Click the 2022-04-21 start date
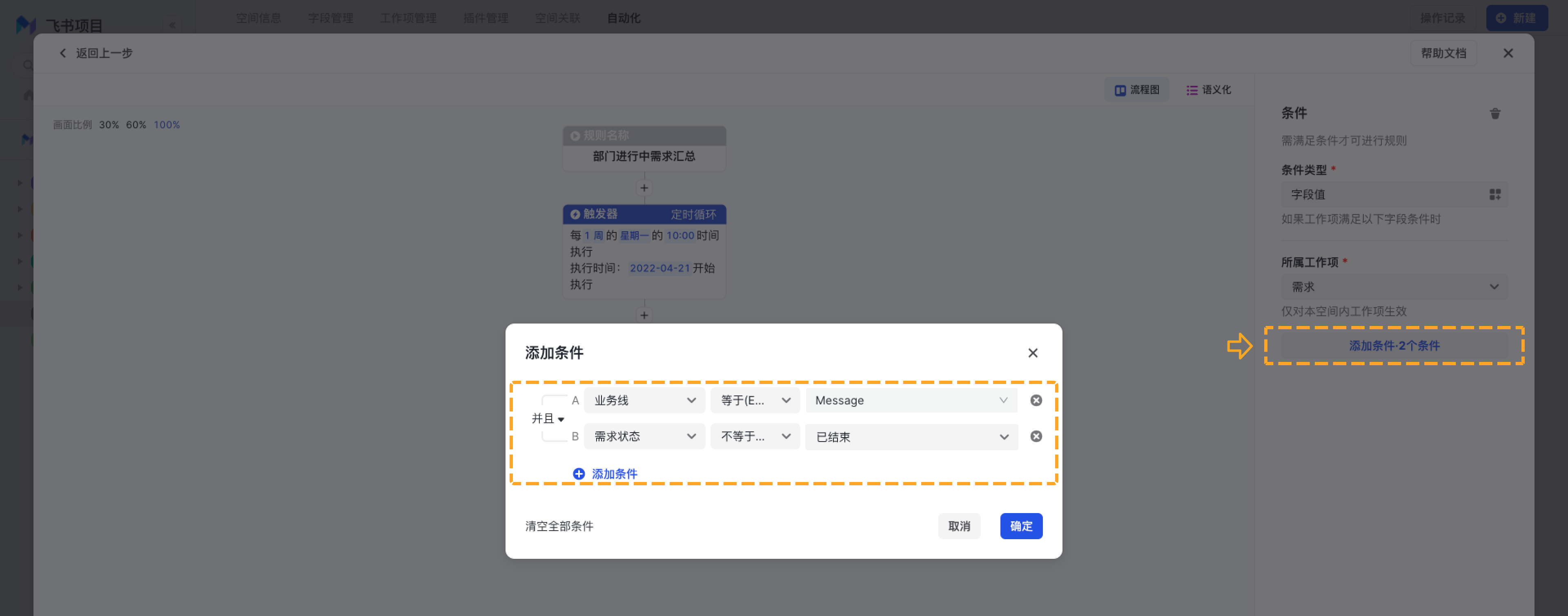Viewport: 1568px width, 616px height. [660, 268]
